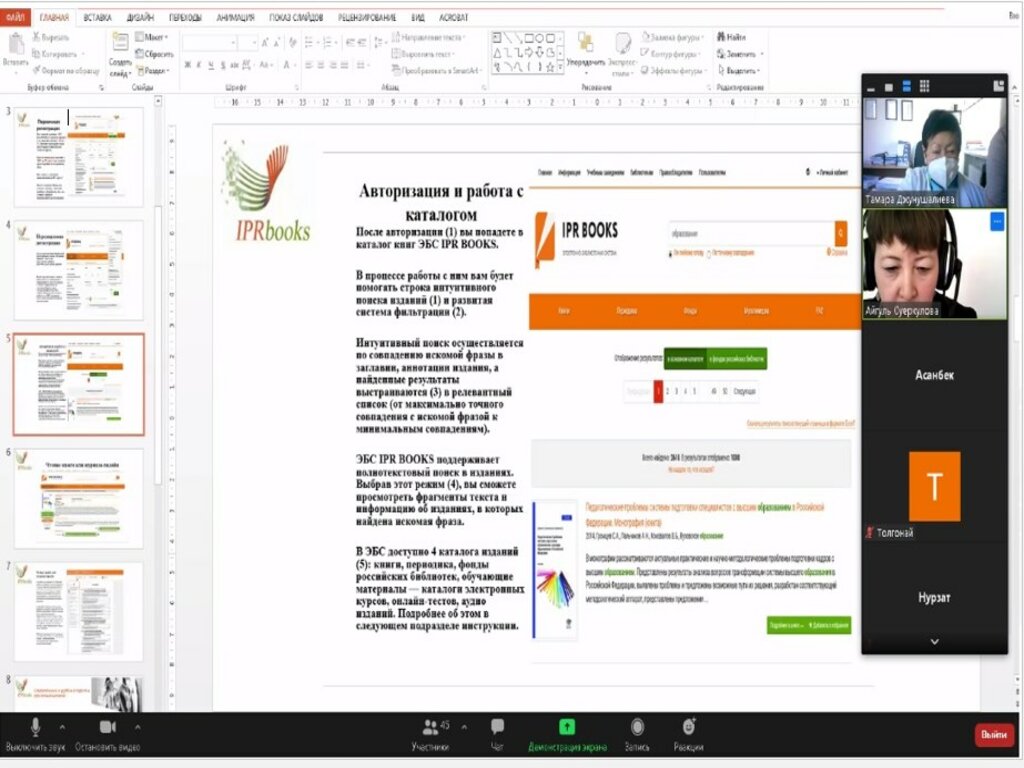Click Сбросить (Reset) slide button
This screenshot has width=1024, height=768.
tap(155, 54)
